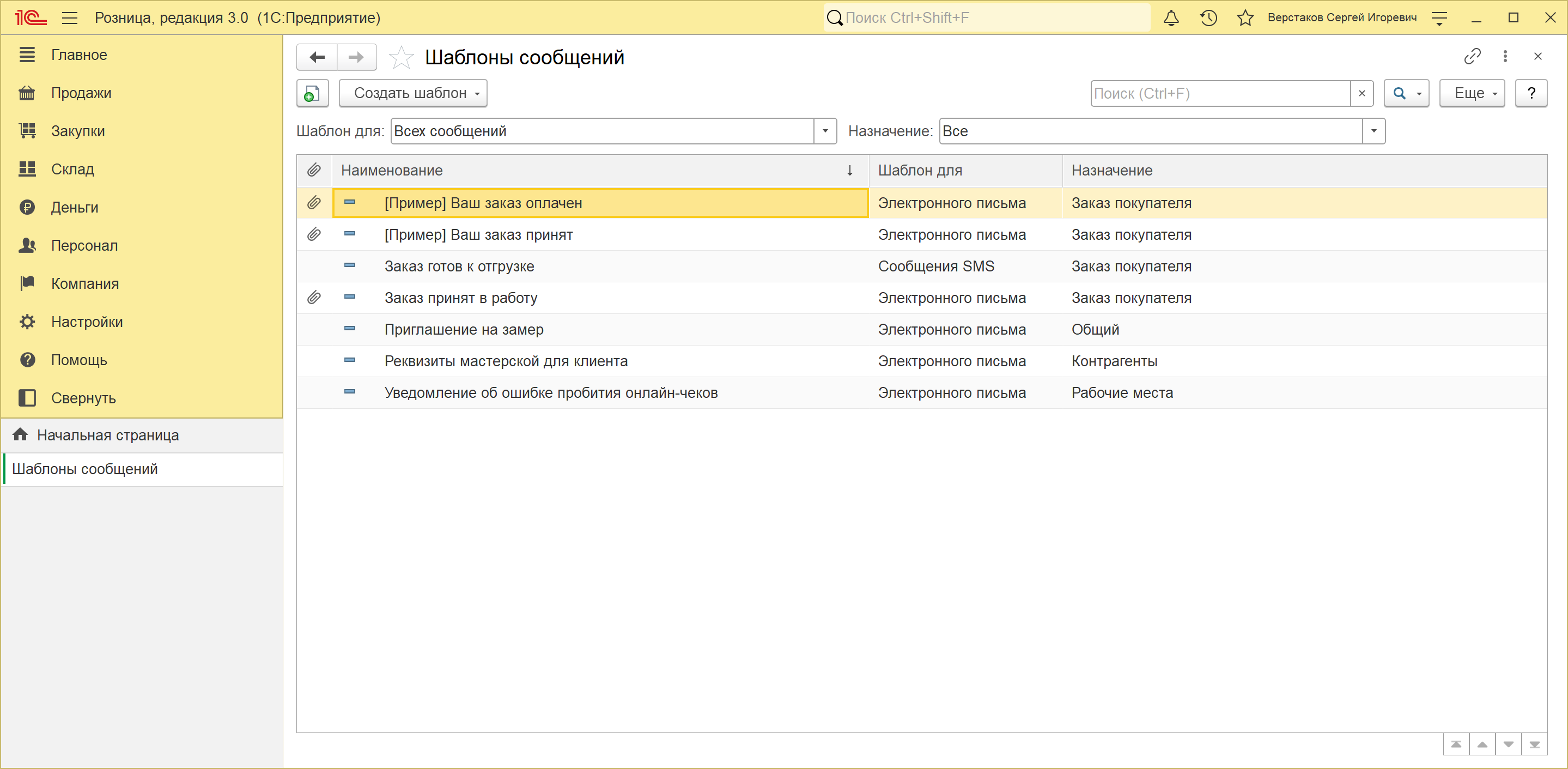Click paperclip icon on Заказ принят в работу row
Screen dimensions: 1568x769
coord(314,298)
